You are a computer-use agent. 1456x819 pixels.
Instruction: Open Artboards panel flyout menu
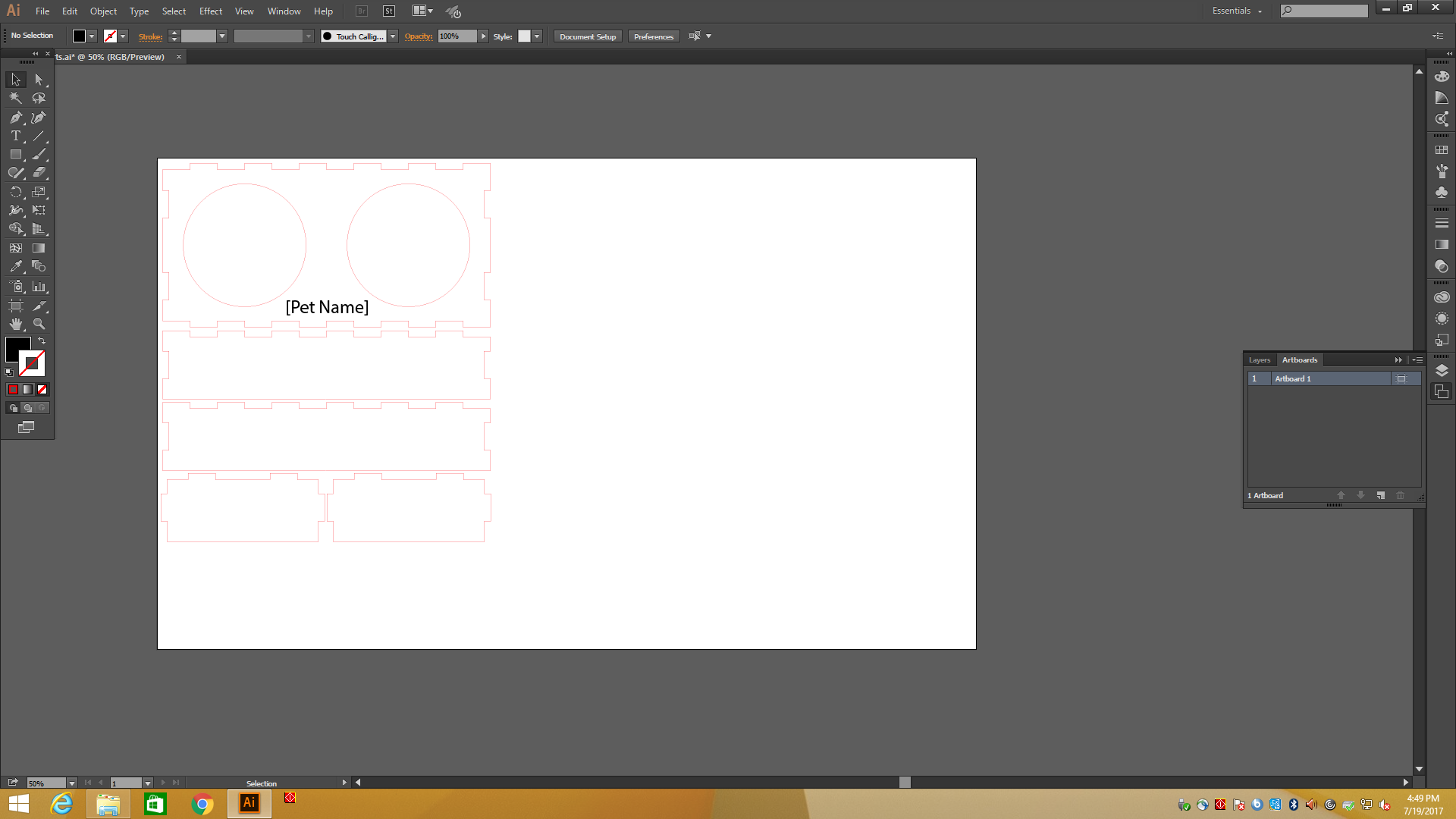point(1417,360)
